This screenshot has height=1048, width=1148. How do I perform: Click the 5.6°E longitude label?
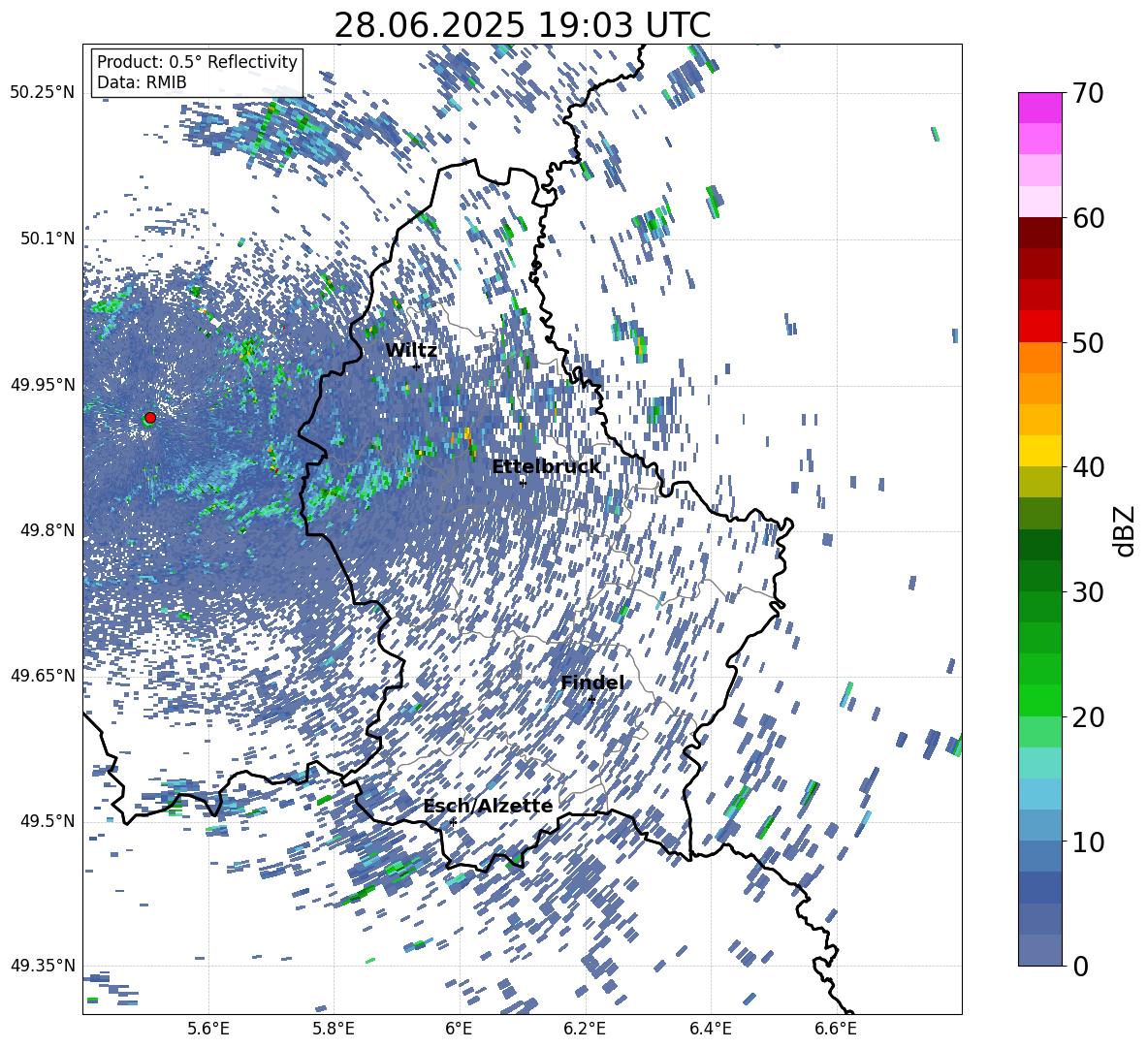207,1029
